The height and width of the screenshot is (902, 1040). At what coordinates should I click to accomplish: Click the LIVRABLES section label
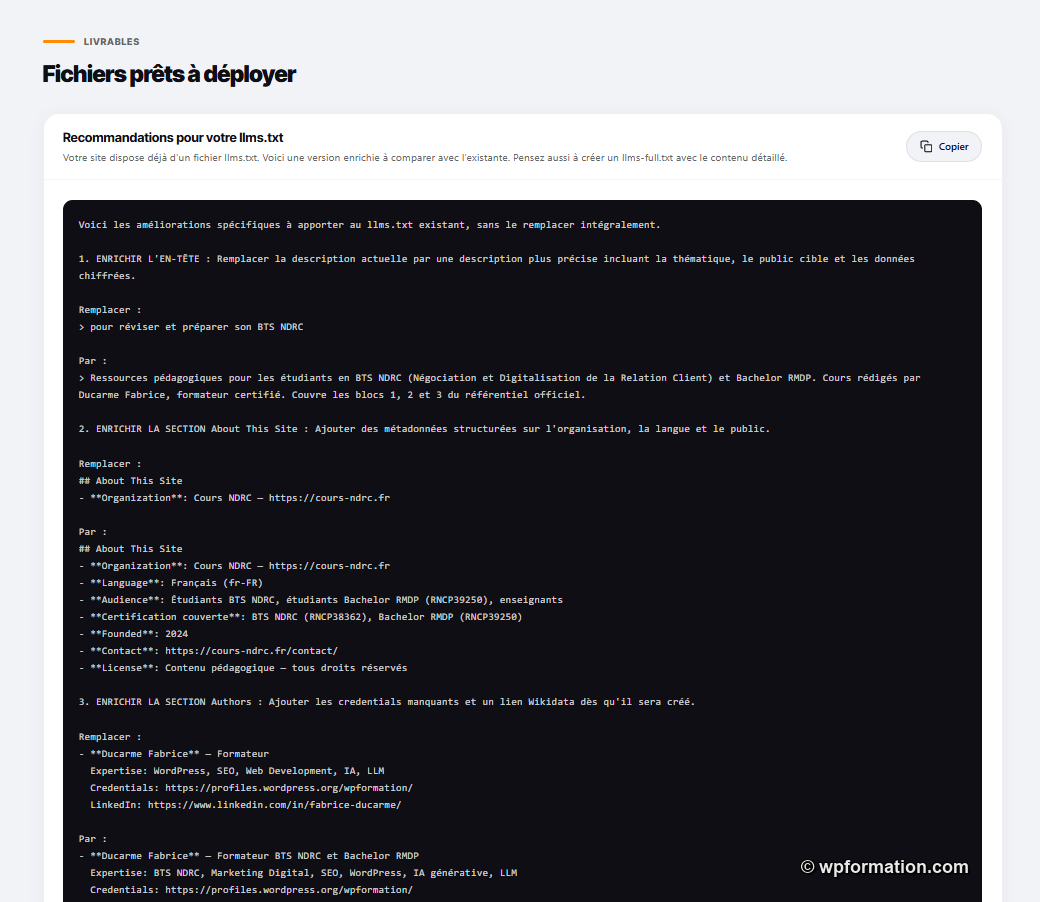[x=111, y=42]
